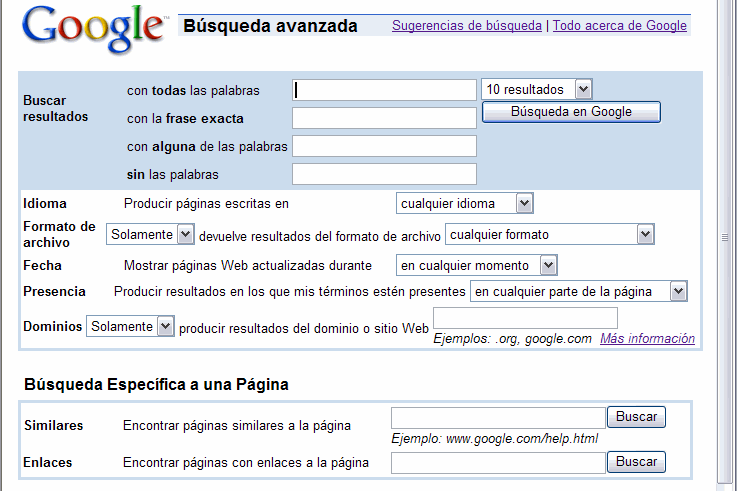The width and height of the screenshot is (737, 491).
Task: Click 'Encontrar páginas con enlaces a la página' text
Action: tap(246, 462)
